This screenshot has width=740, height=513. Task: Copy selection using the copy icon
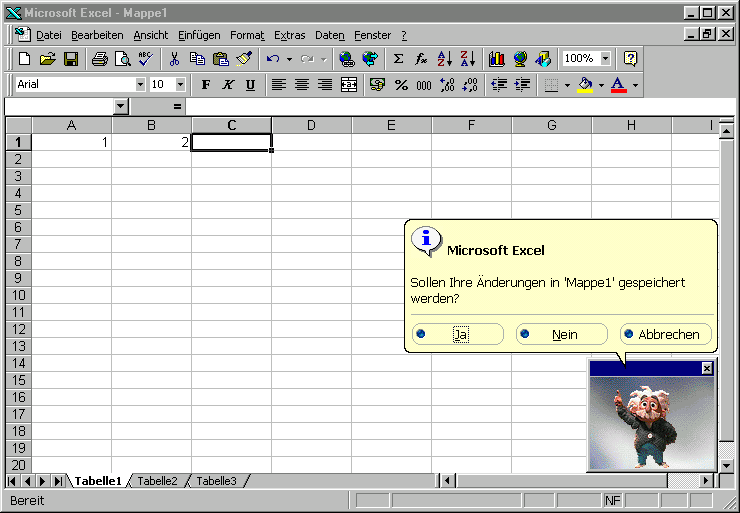(197, 59)
